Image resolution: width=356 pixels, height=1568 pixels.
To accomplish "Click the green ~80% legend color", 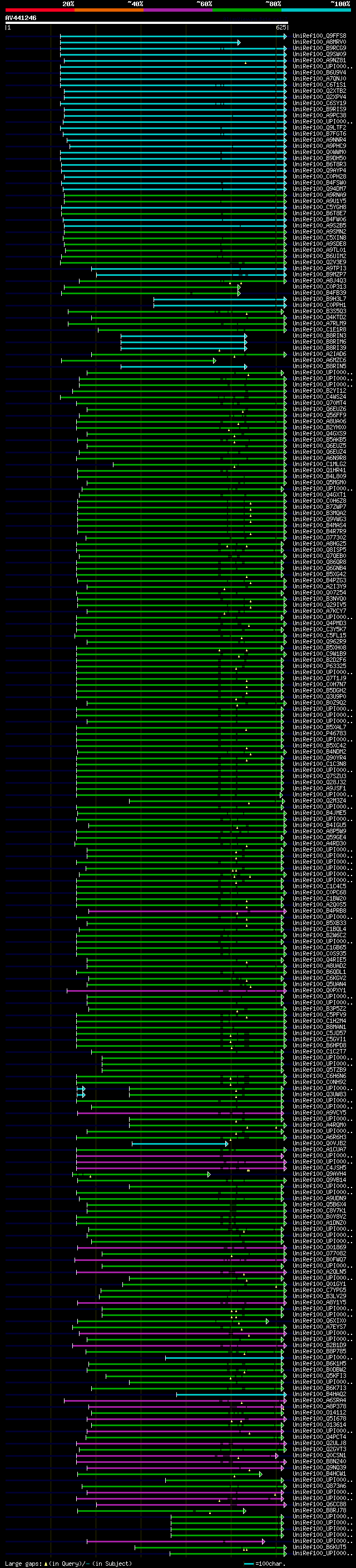I will [x=247, y=10].
